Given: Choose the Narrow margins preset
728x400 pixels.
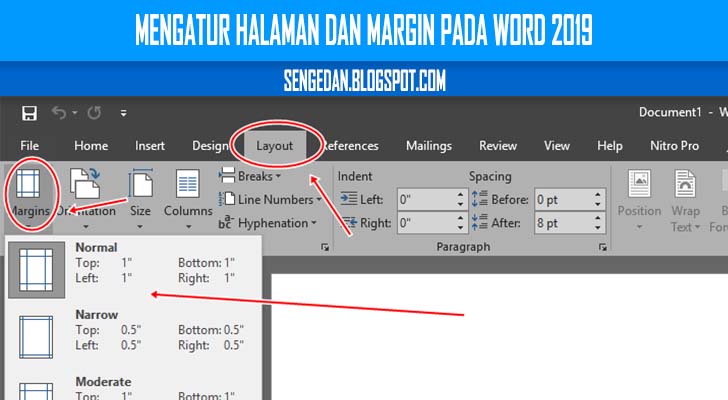Looking at the screenshot, I should click(x=134, y=336).
